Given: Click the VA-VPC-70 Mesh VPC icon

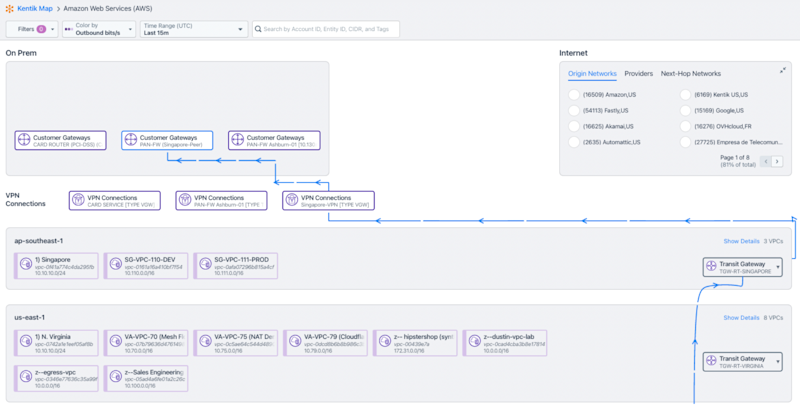Looking at the screenshot, I should 115,341.
